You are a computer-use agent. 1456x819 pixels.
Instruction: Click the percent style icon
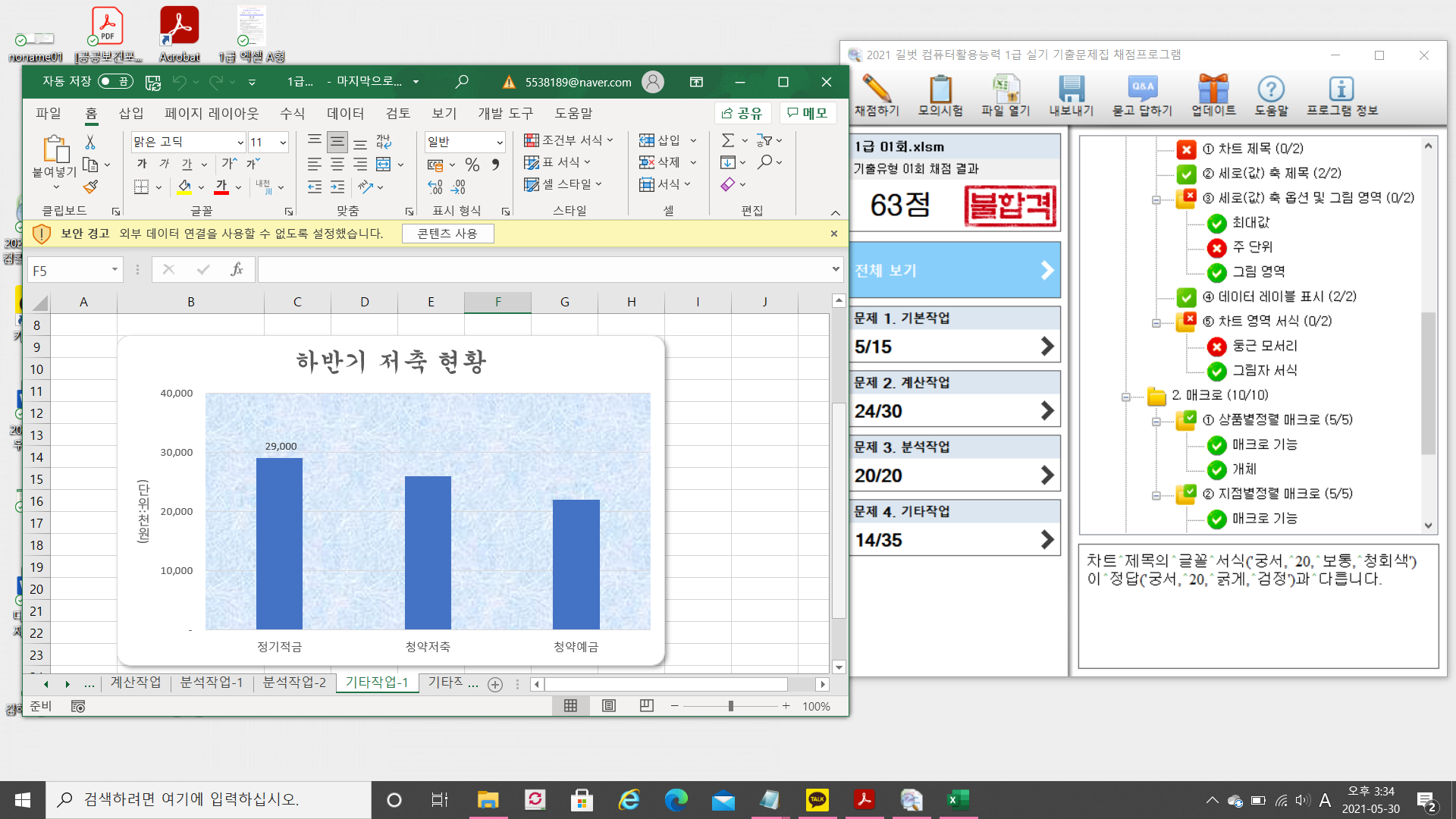coord(472,165)
